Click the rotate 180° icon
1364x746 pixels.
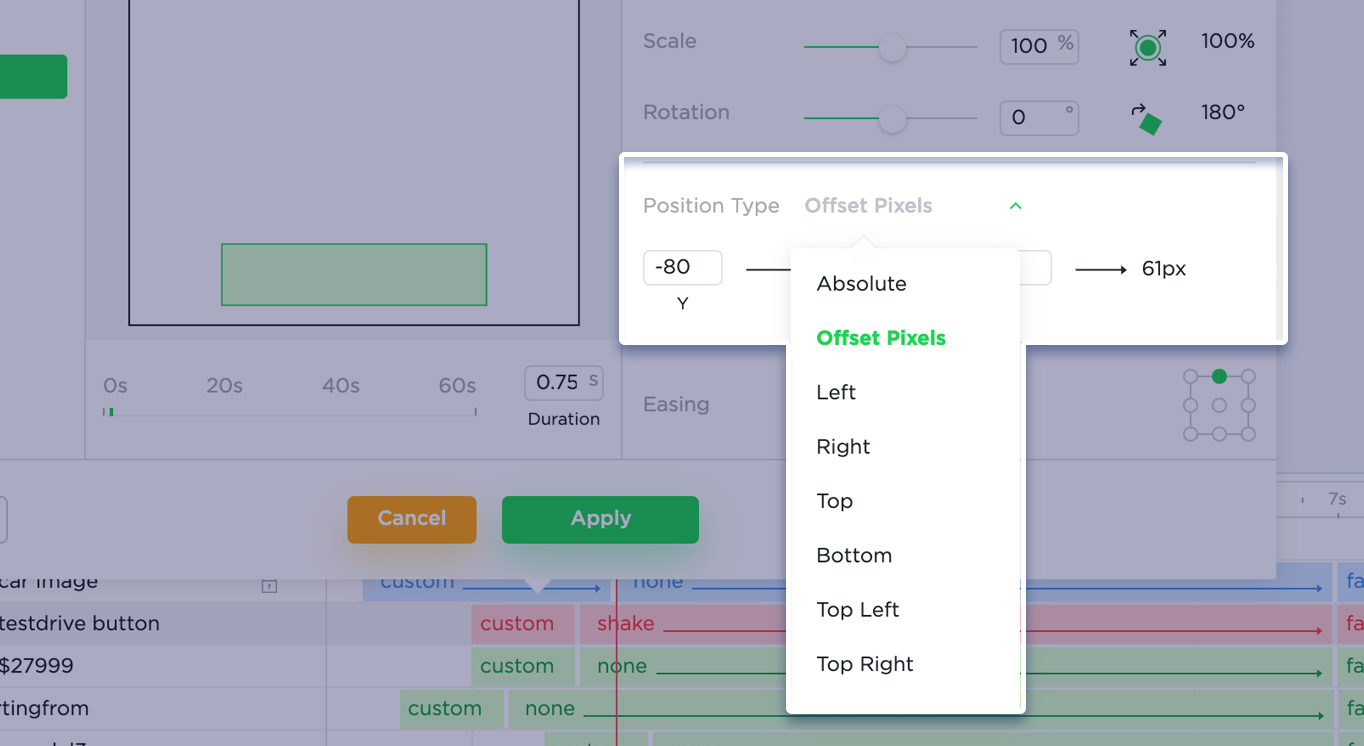point(1147,120)
